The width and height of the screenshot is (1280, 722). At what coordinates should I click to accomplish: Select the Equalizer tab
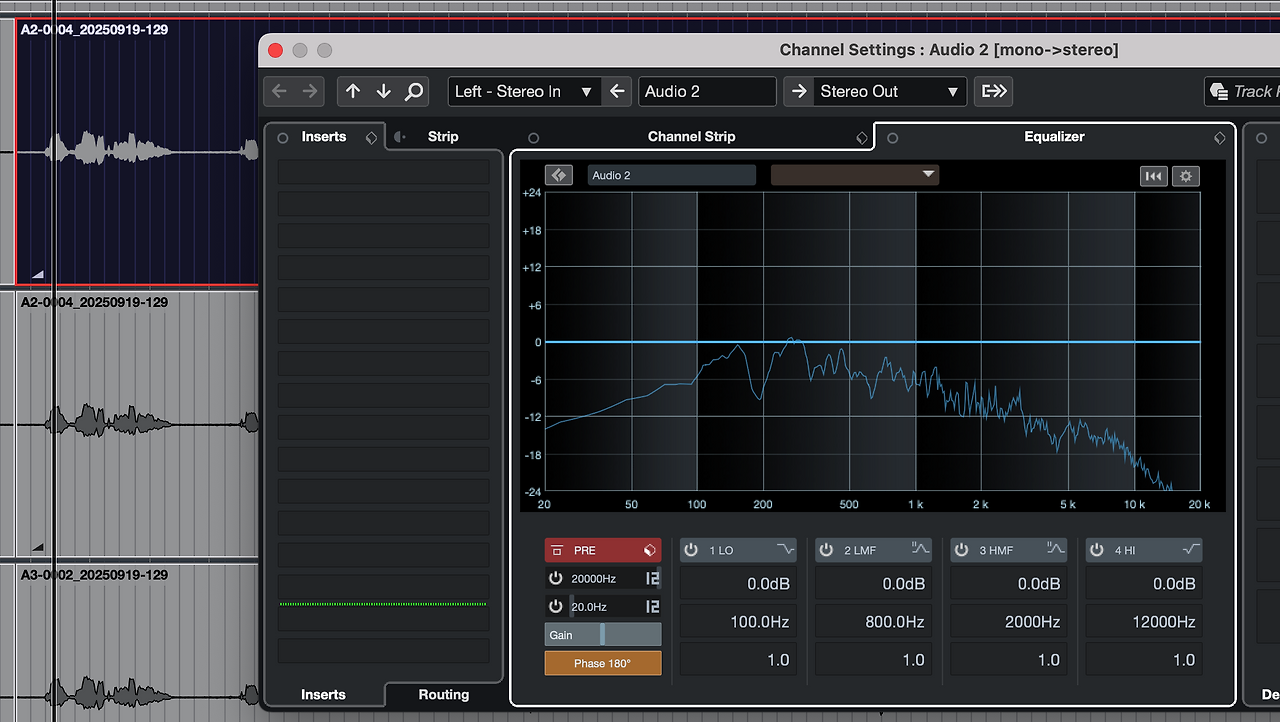tap(1054, 137)
